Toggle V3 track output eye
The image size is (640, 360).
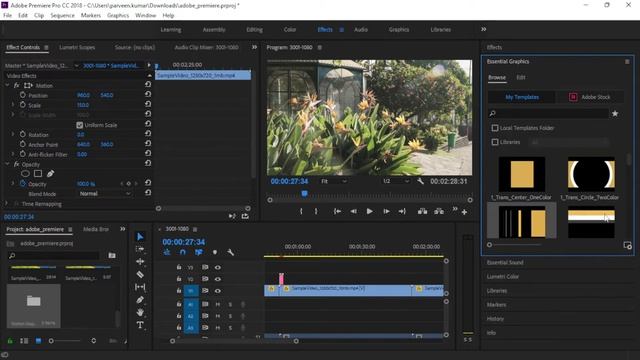218,267
